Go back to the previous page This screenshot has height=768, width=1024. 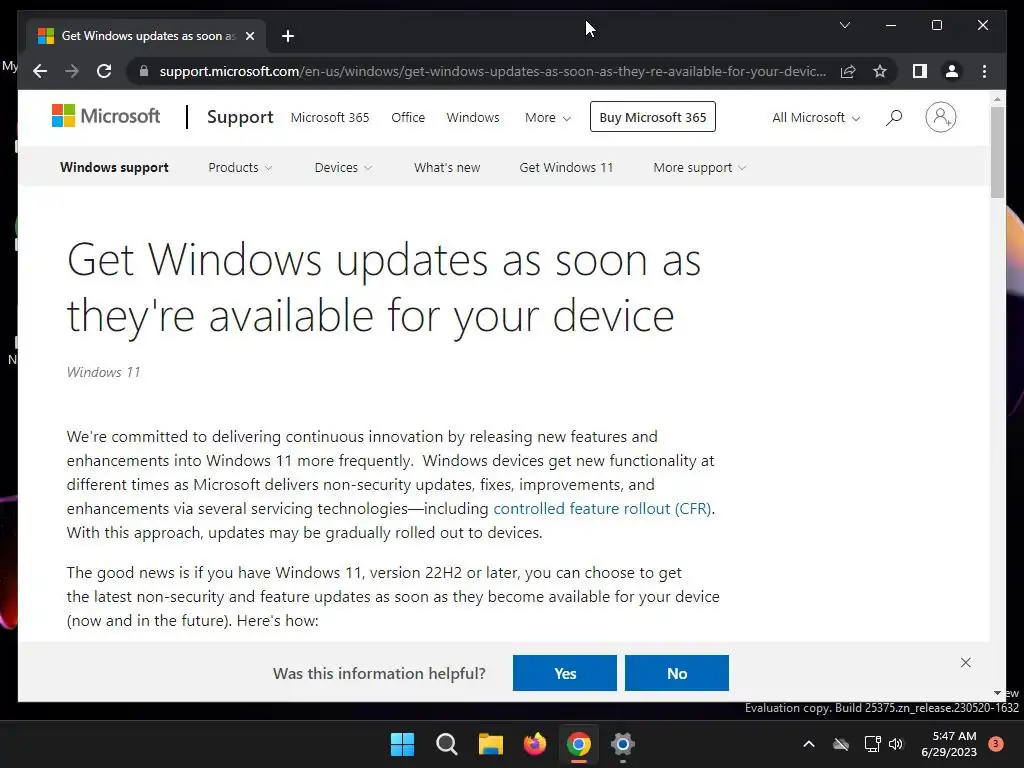[40, 71]
